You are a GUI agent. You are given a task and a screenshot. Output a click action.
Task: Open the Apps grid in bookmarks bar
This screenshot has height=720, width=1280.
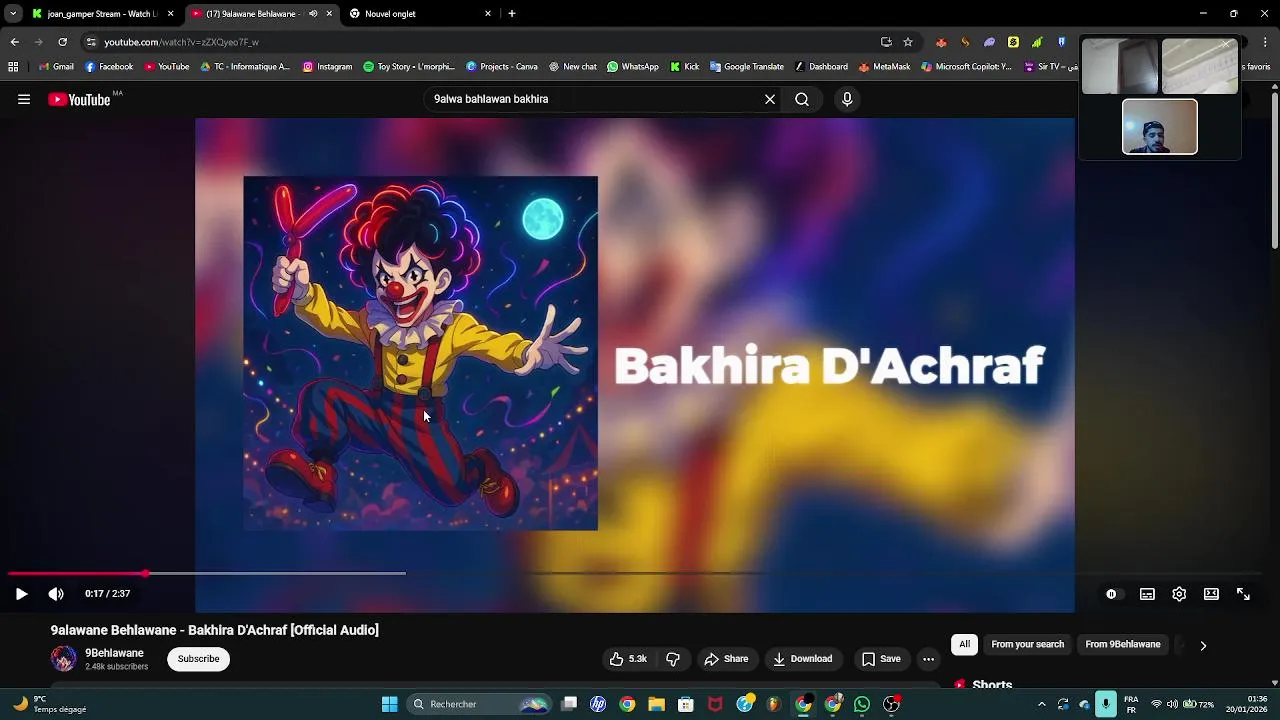13,67
